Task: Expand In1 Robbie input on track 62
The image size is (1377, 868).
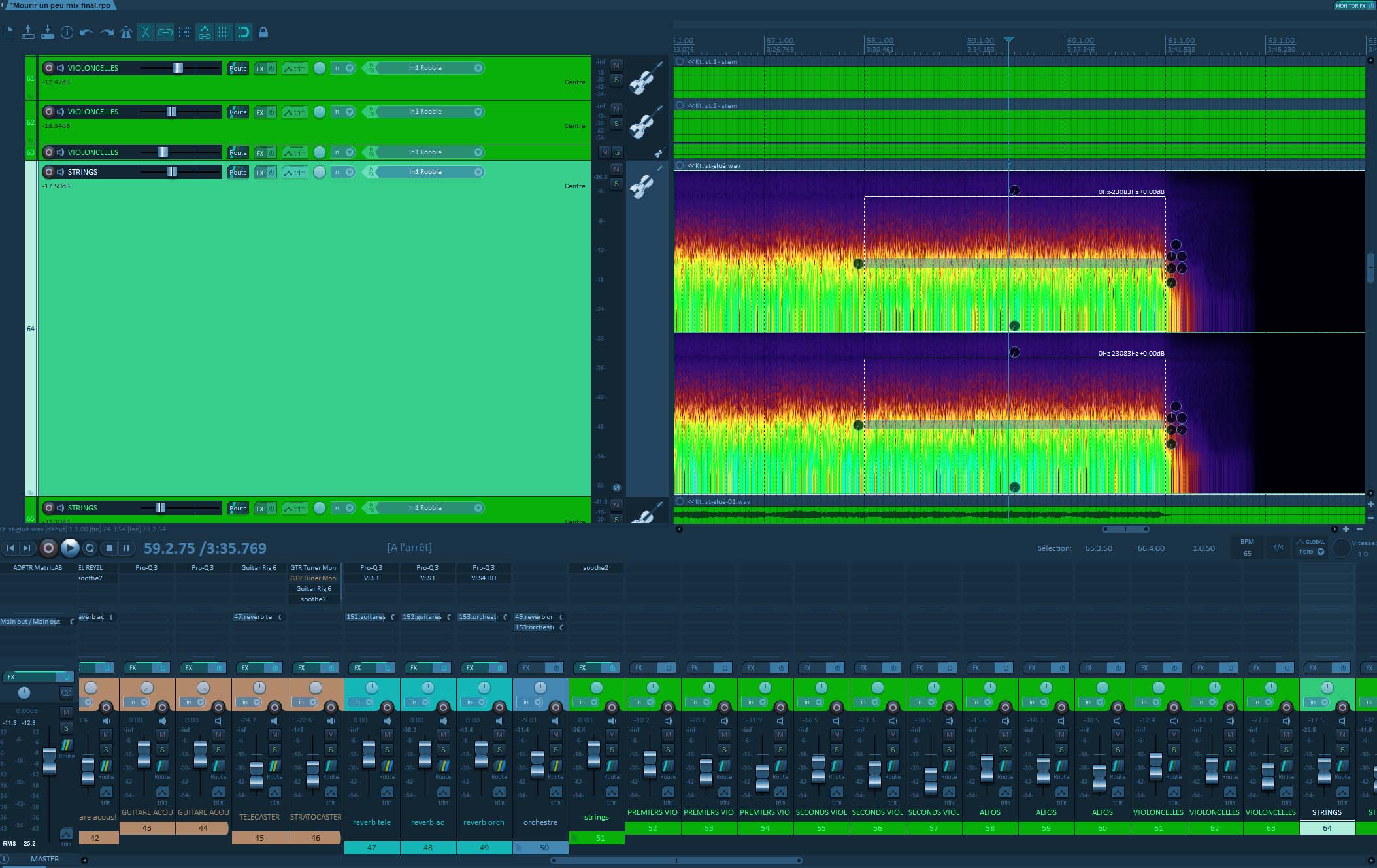Action: coord(478,112)
